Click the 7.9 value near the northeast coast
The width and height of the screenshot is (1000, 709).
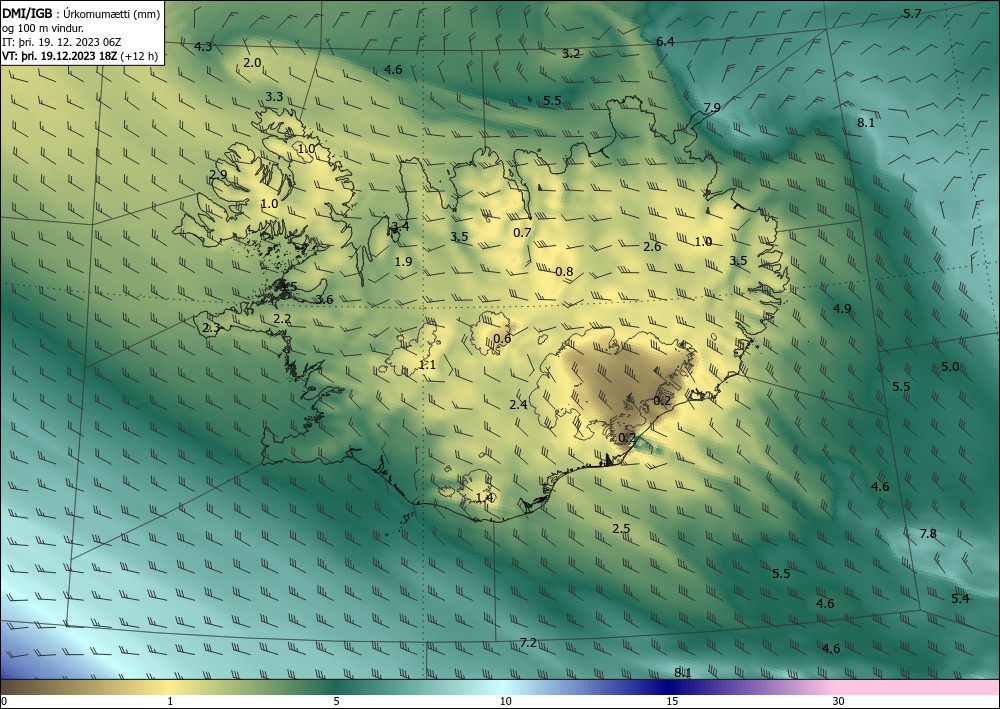coord(712,107)
